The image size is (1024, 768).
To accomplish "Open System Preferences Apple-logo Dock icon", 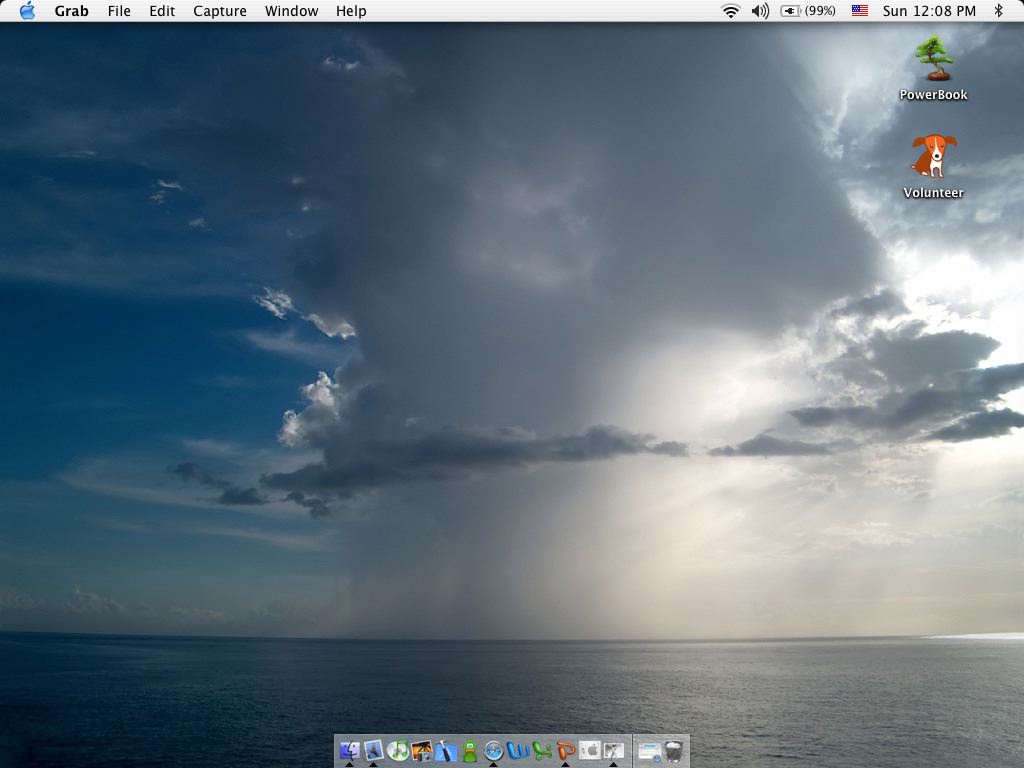I will [x=590, y=750].
